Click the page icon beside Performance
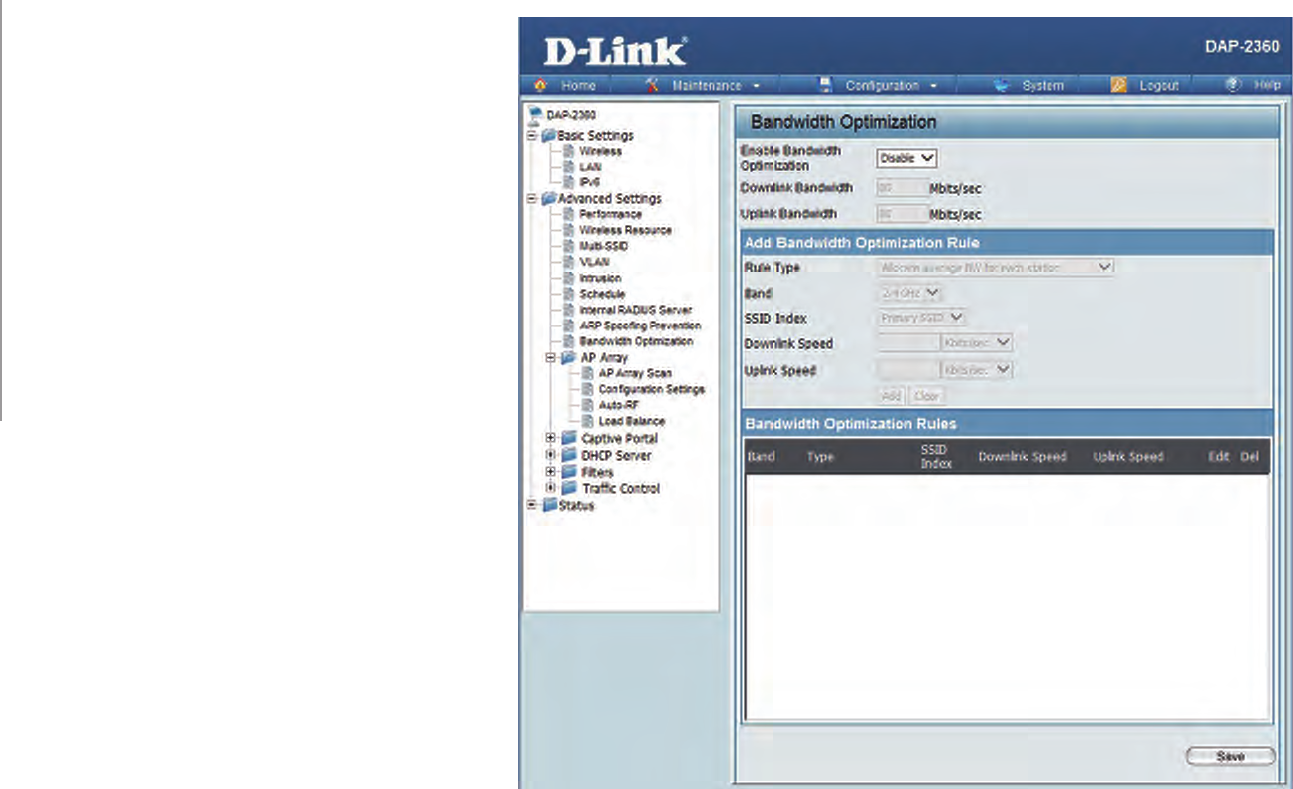 568,214
